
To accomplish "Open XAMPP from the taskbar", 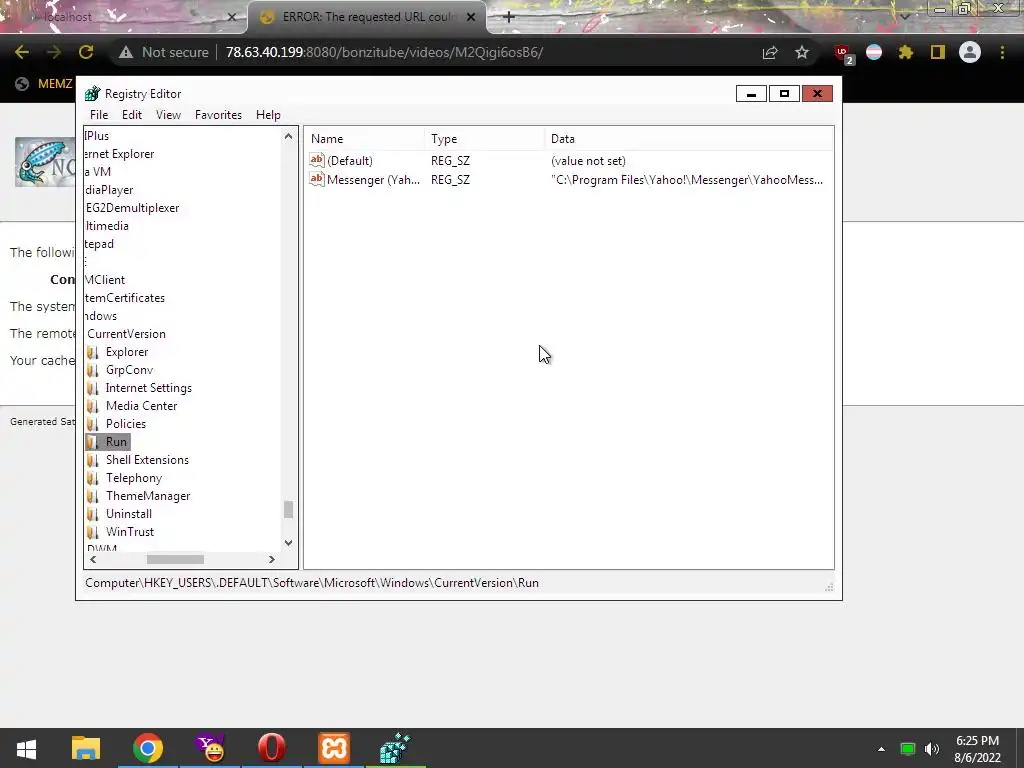I will tap(334, 748).
